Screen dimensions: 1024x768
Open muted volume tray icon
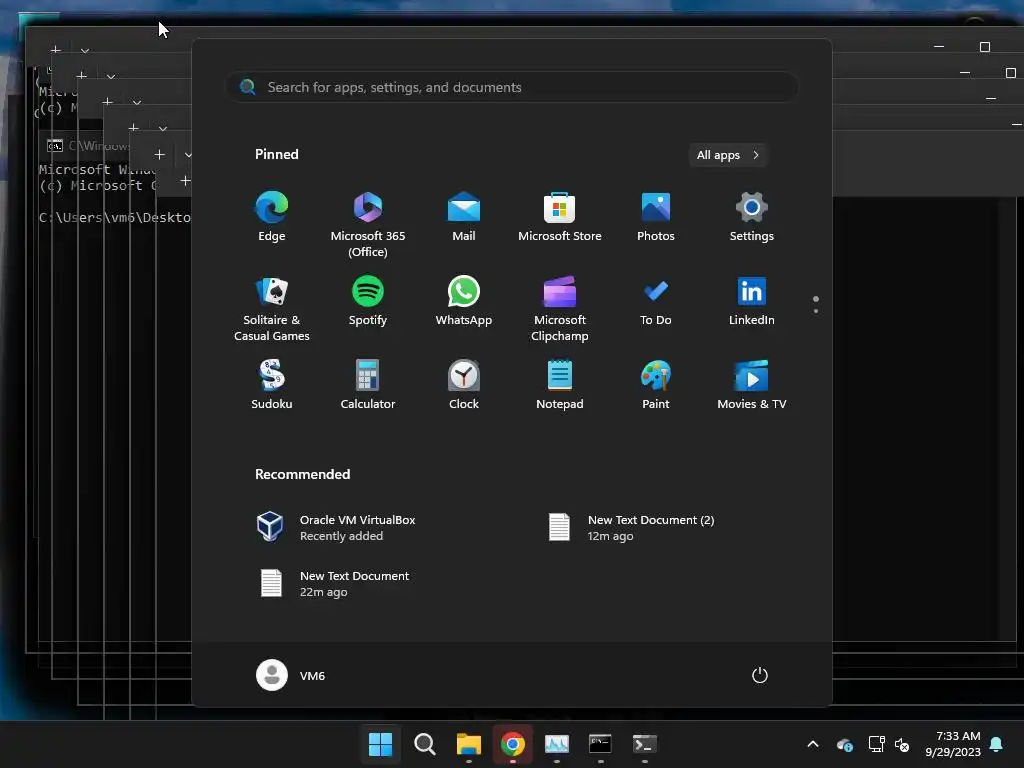(x=903, y=744)
